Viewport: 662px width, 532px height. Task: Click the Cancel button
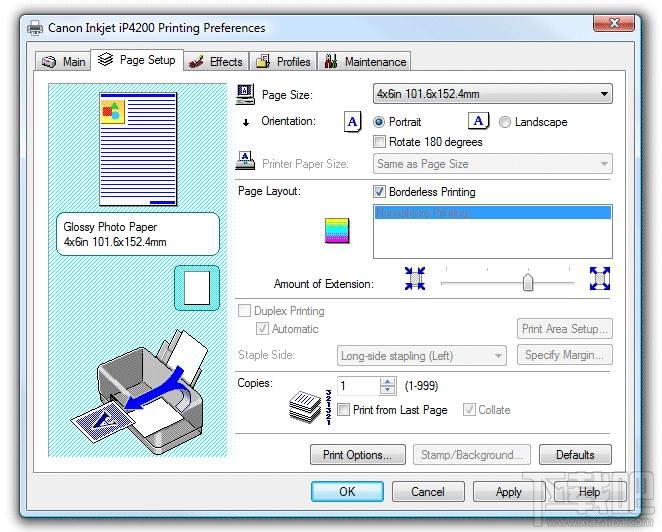428,492
